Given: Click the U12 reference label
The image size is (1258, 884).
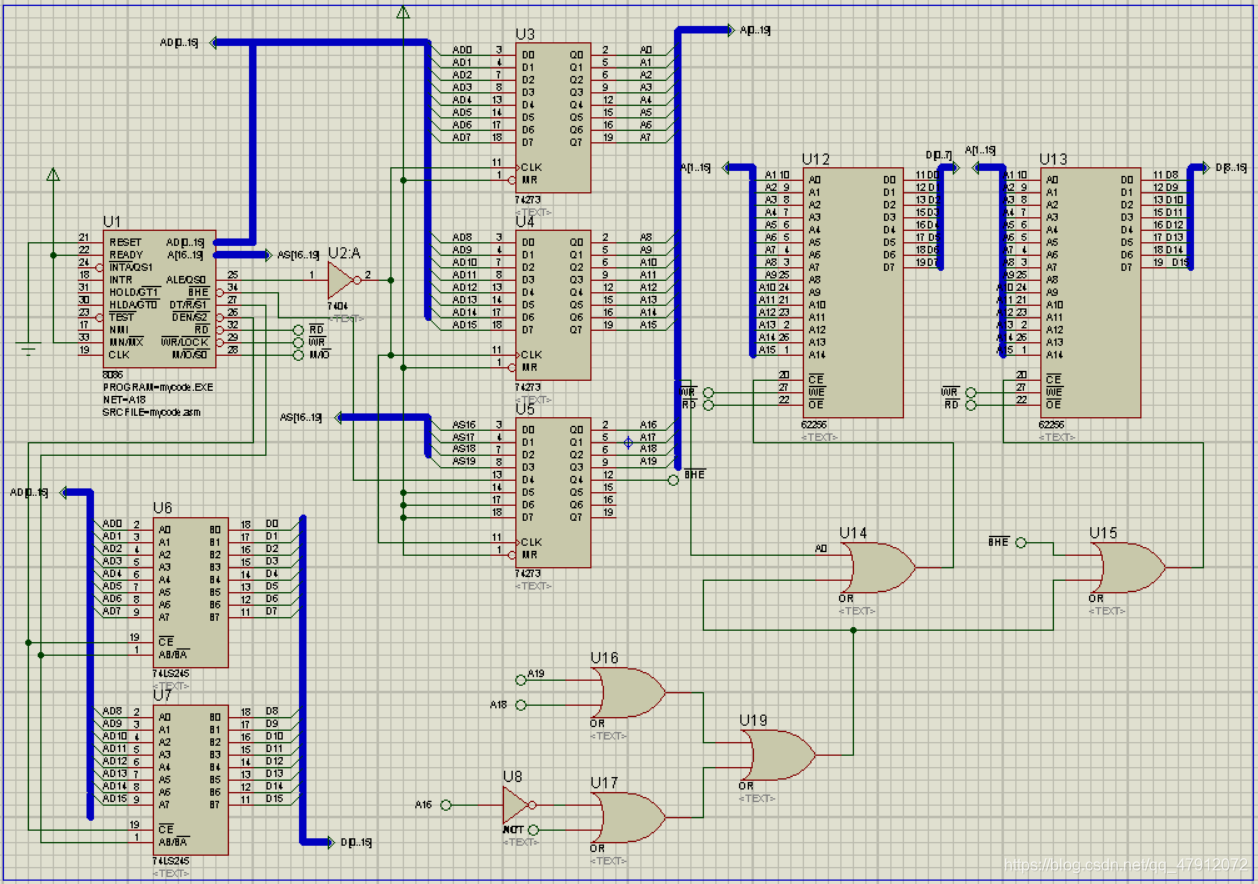Looking at the screenshot, I should click(816, 159).
